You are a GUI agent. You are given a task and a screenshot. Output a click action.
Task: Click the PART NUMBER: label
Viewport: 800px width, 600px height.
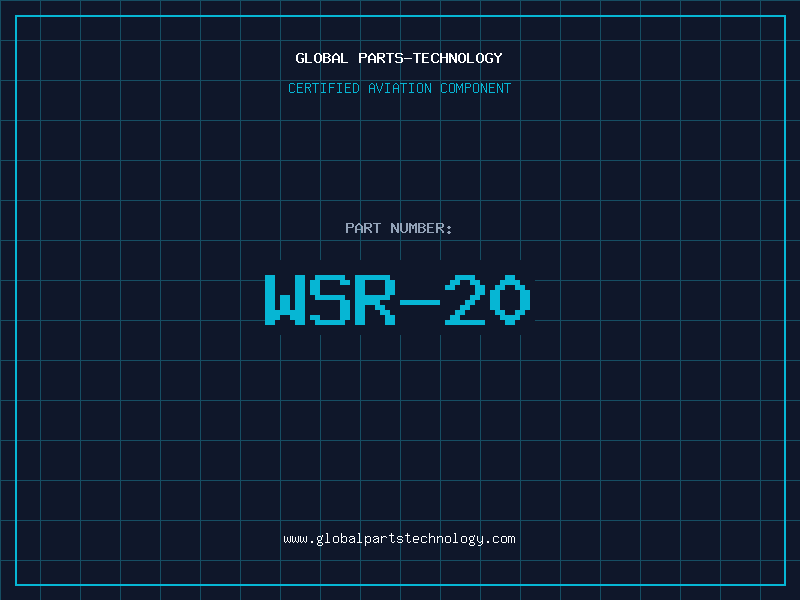pyautogui.click(x=399, y=229)
